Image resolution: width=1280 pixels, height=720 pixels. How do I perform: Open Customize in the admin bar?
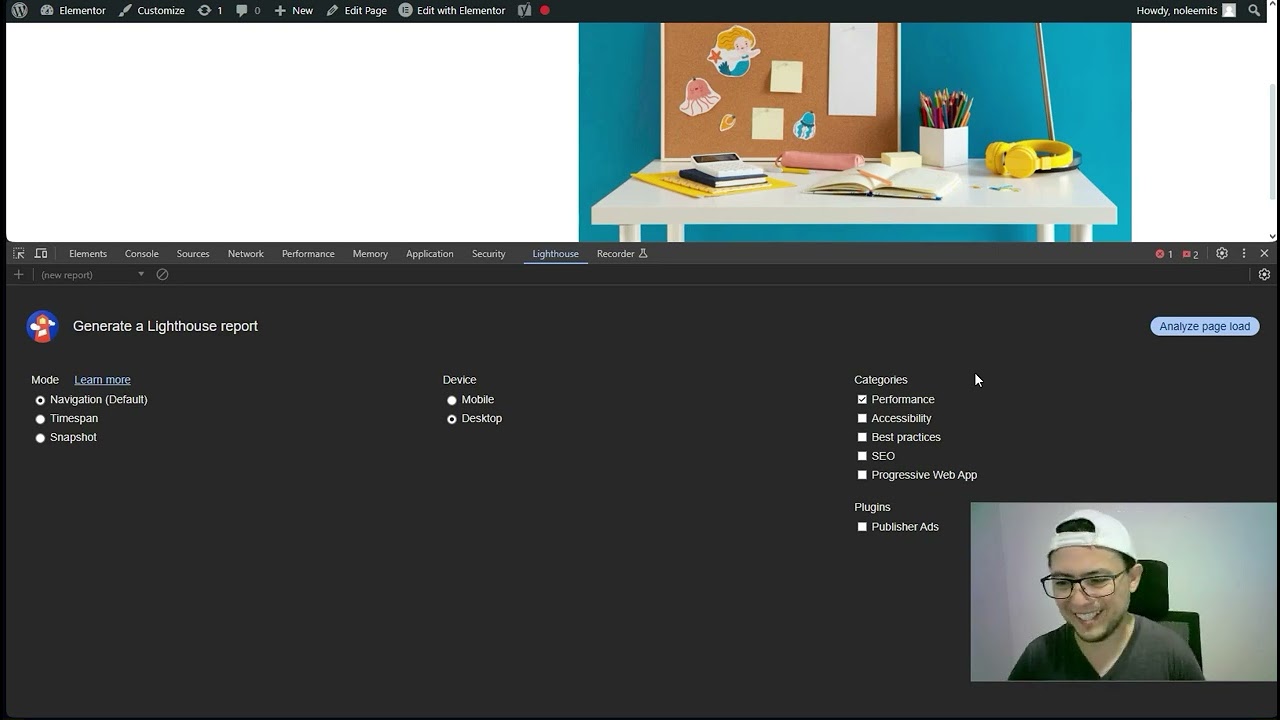[151, 10]
